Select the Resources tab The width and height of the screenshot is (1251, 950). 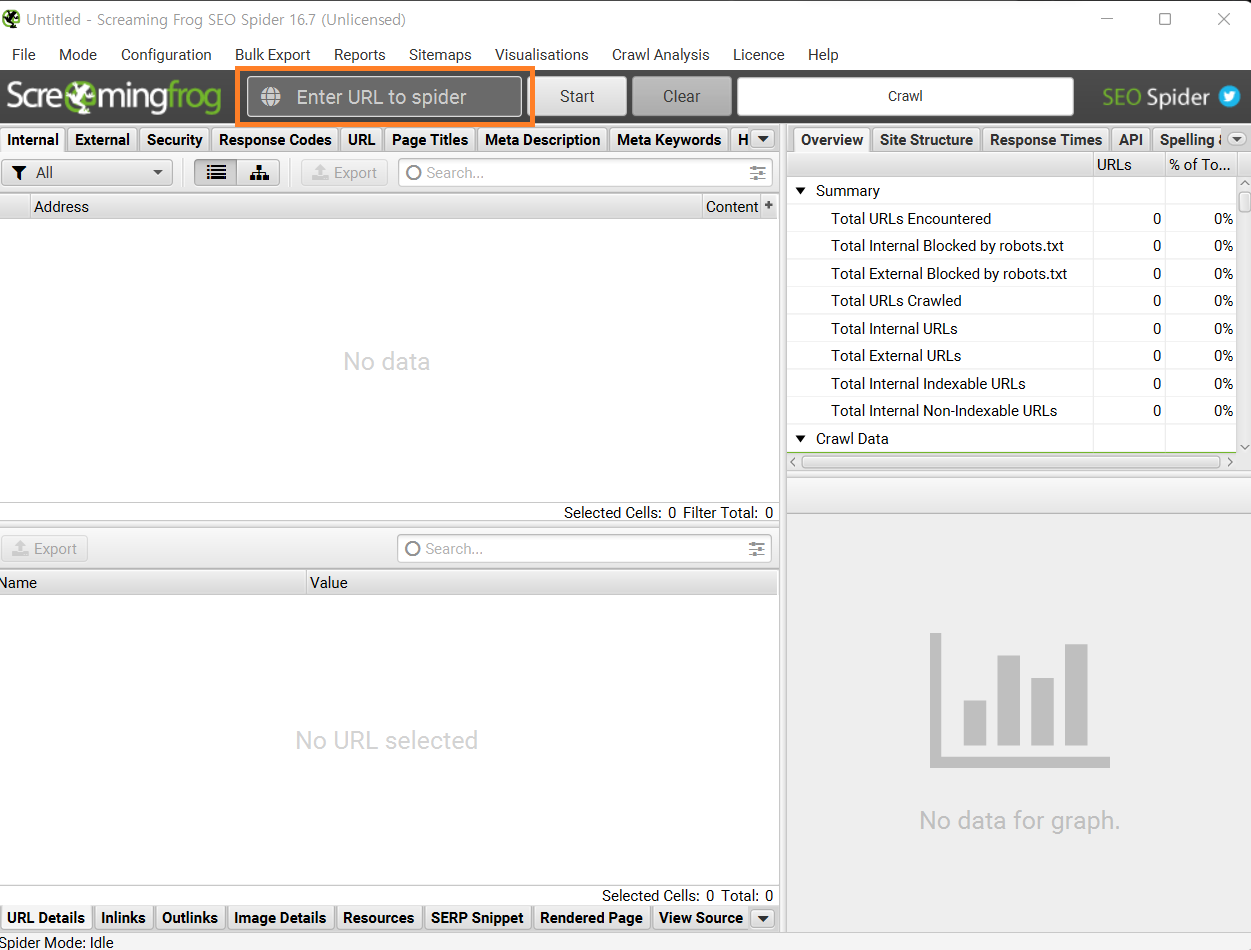(378, 918)
